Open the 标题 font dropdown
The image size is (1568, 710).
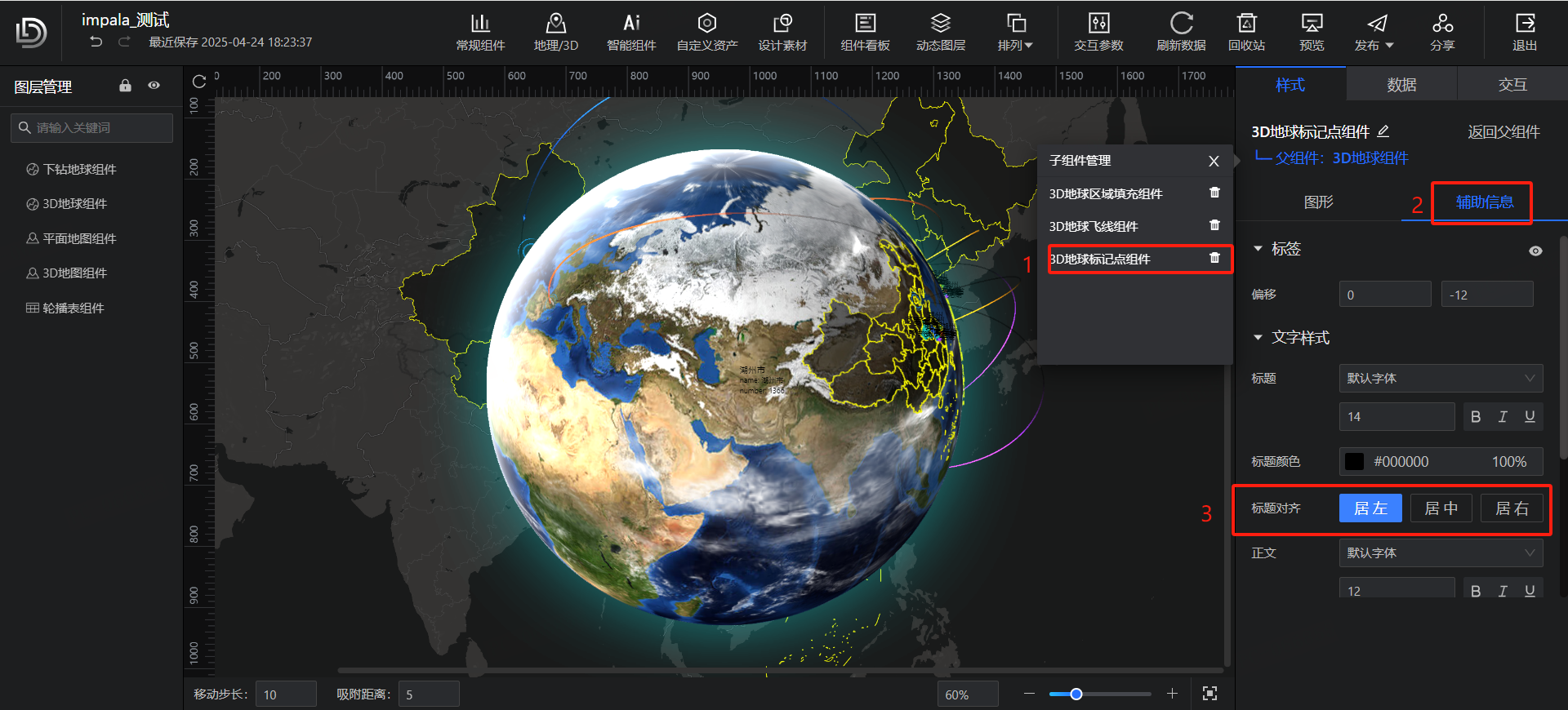[x=1441, y=379]
